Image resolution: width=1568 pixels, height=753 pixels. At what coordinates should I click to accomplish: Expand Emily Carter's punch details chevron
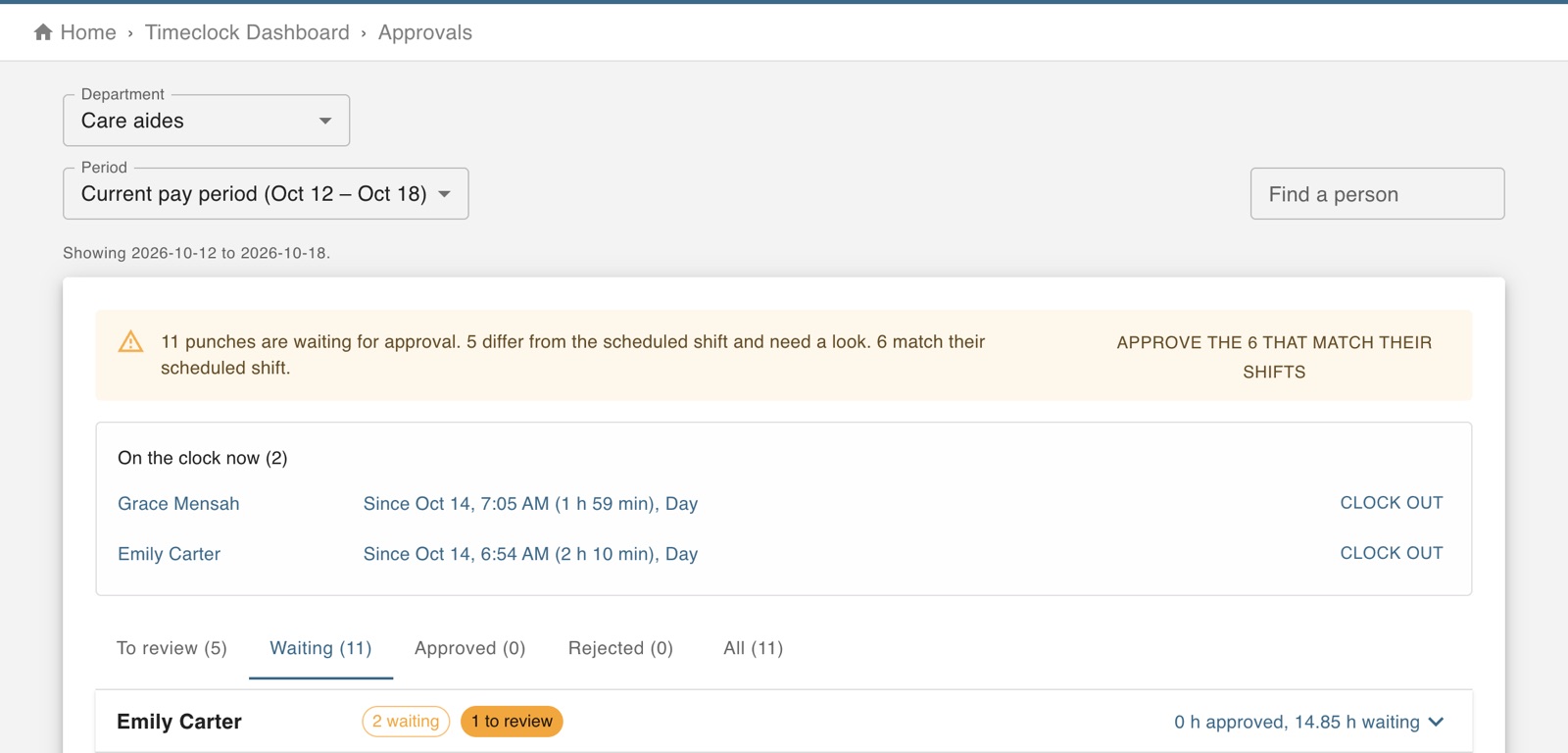pyautogui.click(x=1437, y=722)
